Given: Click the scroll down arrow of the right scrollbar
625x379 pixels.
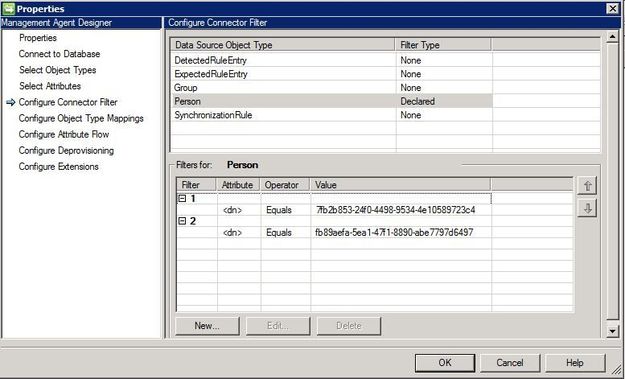Looking at the screenshot, I should pos(612,331).
